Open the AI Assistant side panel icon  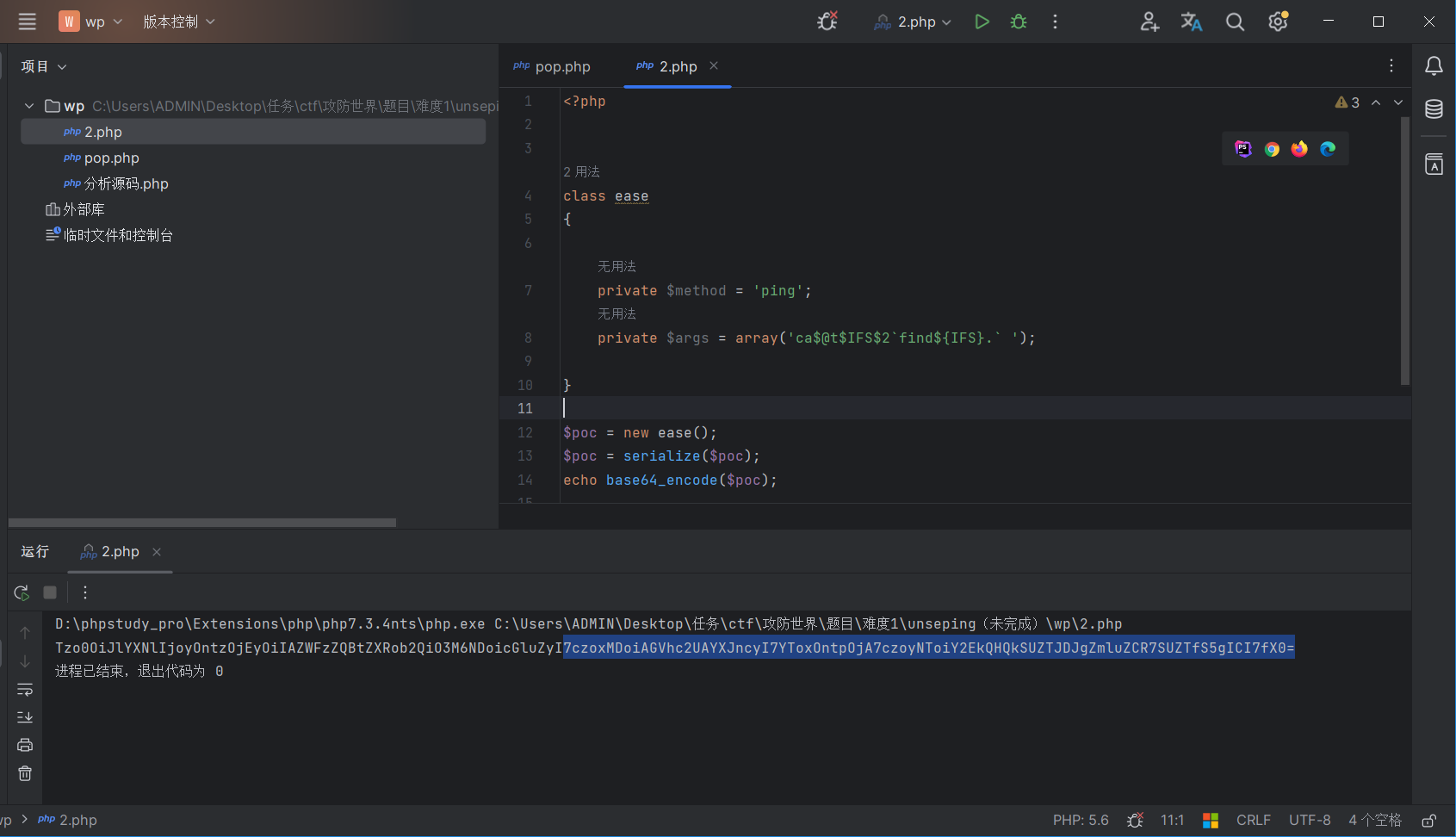click(x=1434, y=164)
